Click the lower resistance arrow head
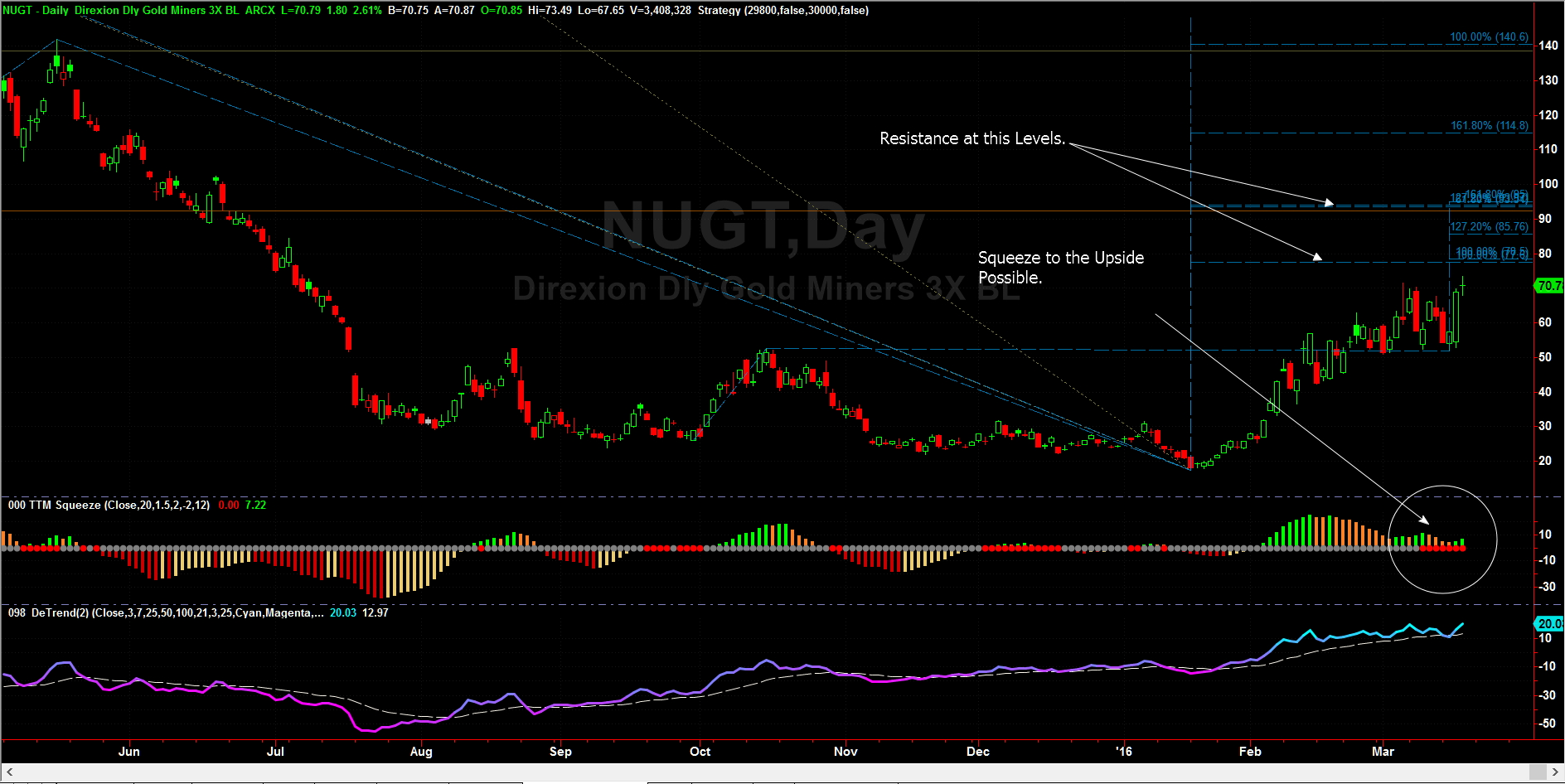 coord(1317,257)
